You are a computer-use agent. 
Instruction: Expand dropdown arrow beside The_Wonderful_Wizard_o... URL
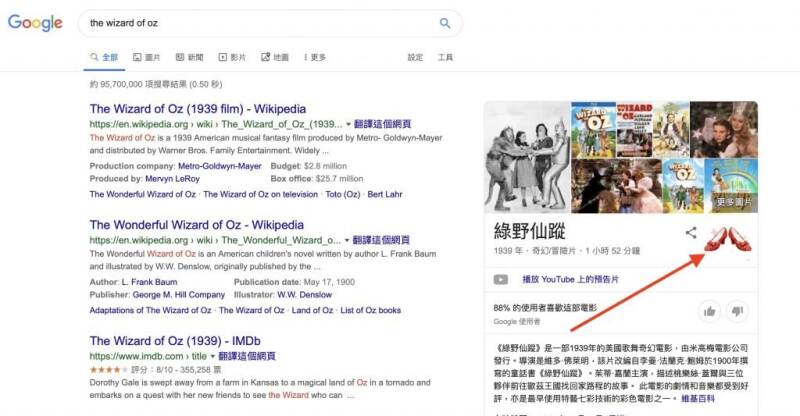point(347,240)
